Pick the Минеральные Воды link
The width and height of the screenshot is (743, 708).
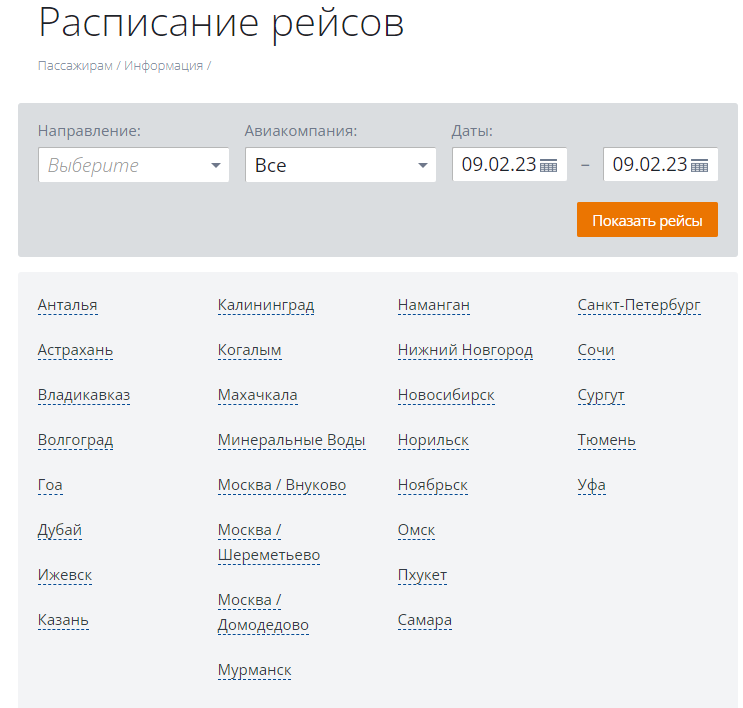(x=292, y=440)
